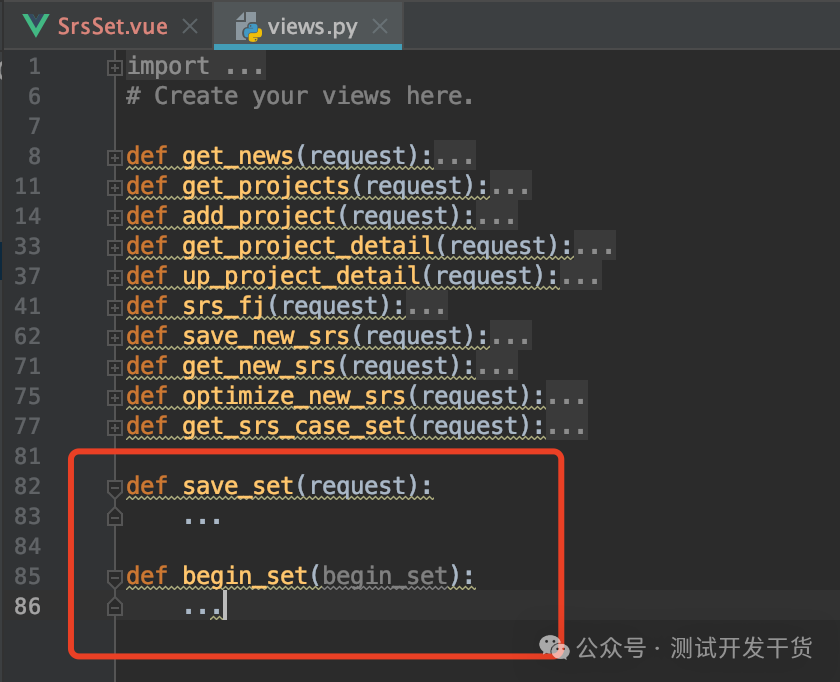This screenshot has width=840, height=682.
Task: Click the add_project function name
Action: coord(259,216)
